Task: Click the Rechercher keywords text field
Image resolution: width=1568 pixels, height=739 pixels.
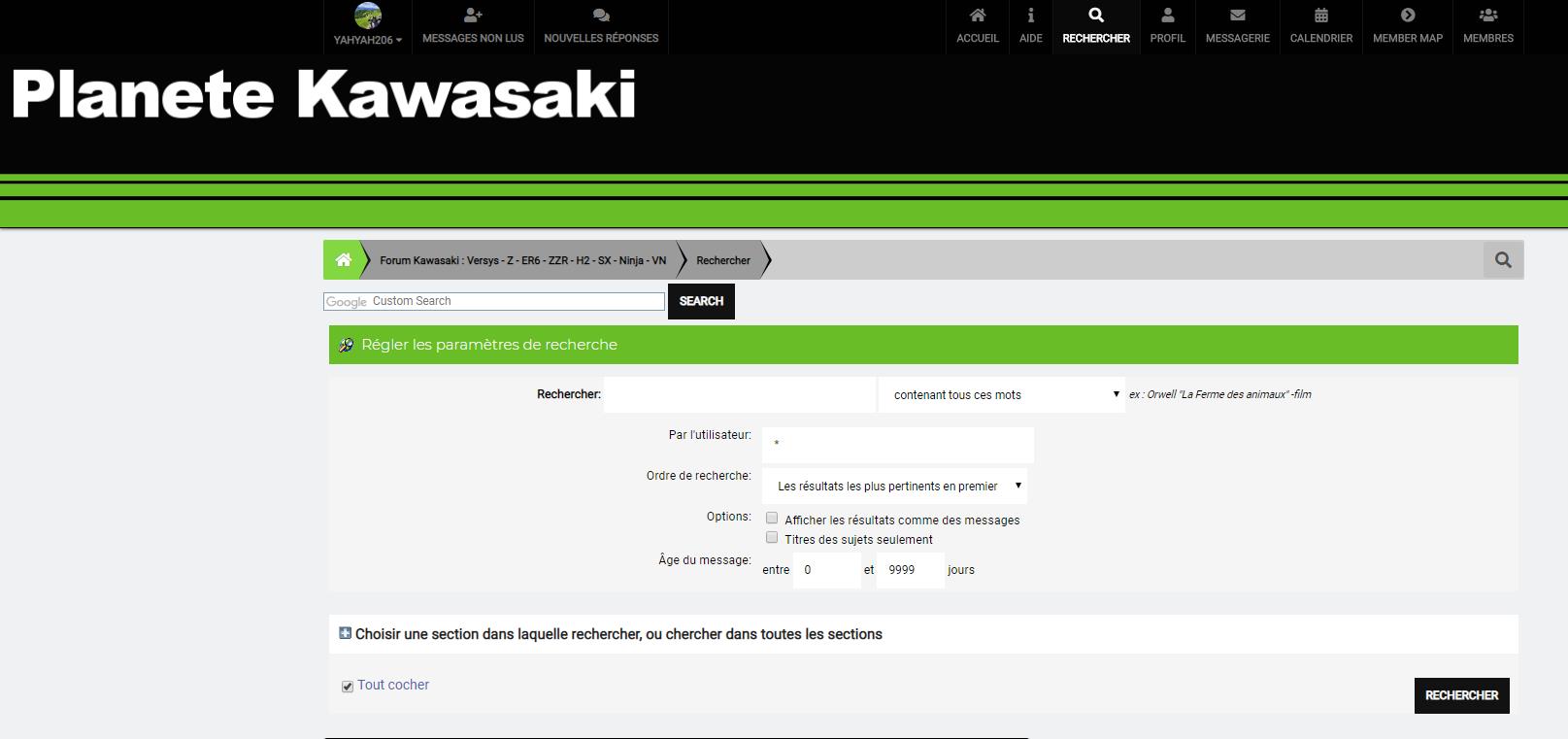Action: (x=740, y=394)
